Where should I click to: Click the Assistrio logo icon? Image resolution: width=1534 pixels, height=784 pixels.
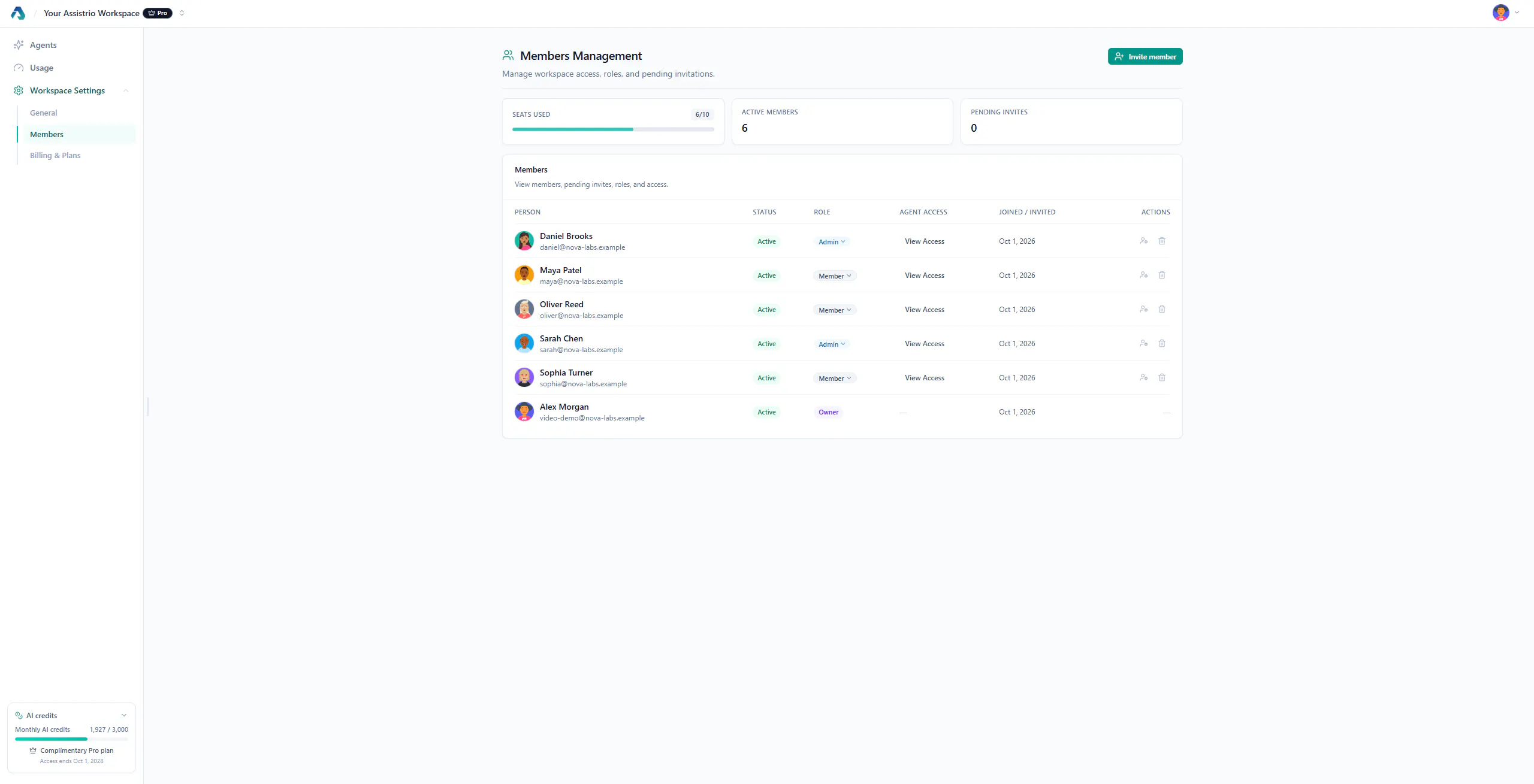pos(18,13)
